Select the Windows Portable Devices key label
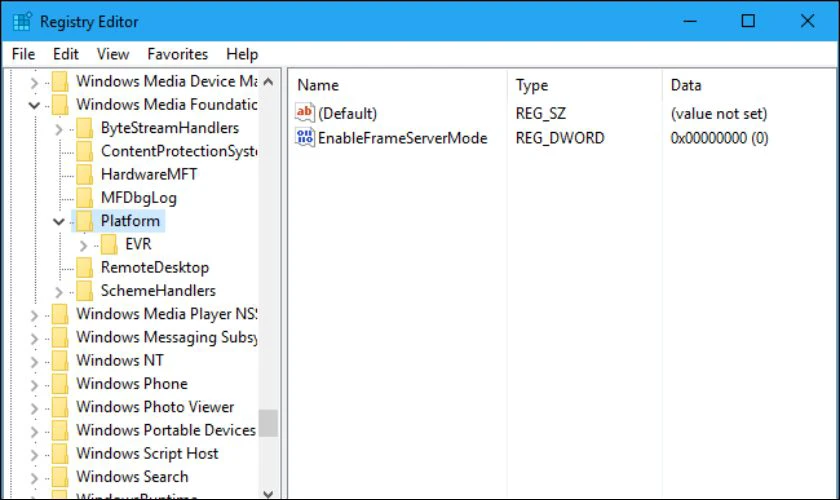Image resolution: width=840 pixels, height=500 pixels. click(x=166, y=430)
